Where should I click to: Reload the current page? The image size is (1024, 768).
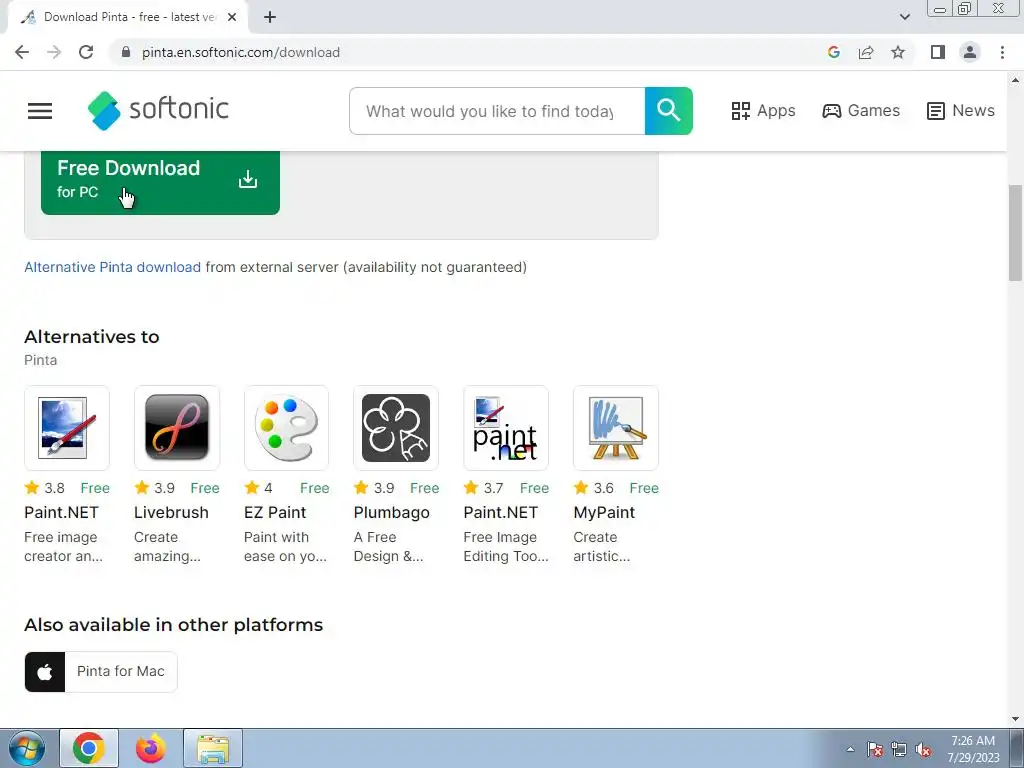point(86,52)
